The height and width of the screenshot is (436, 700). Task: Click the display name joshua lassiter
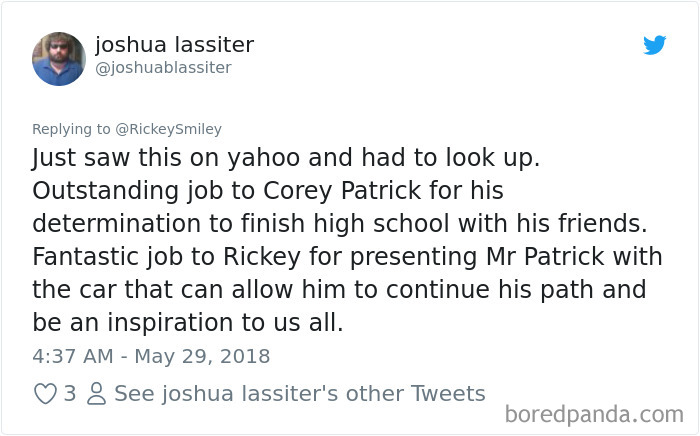pyautogui.click(x=174, y=44)
